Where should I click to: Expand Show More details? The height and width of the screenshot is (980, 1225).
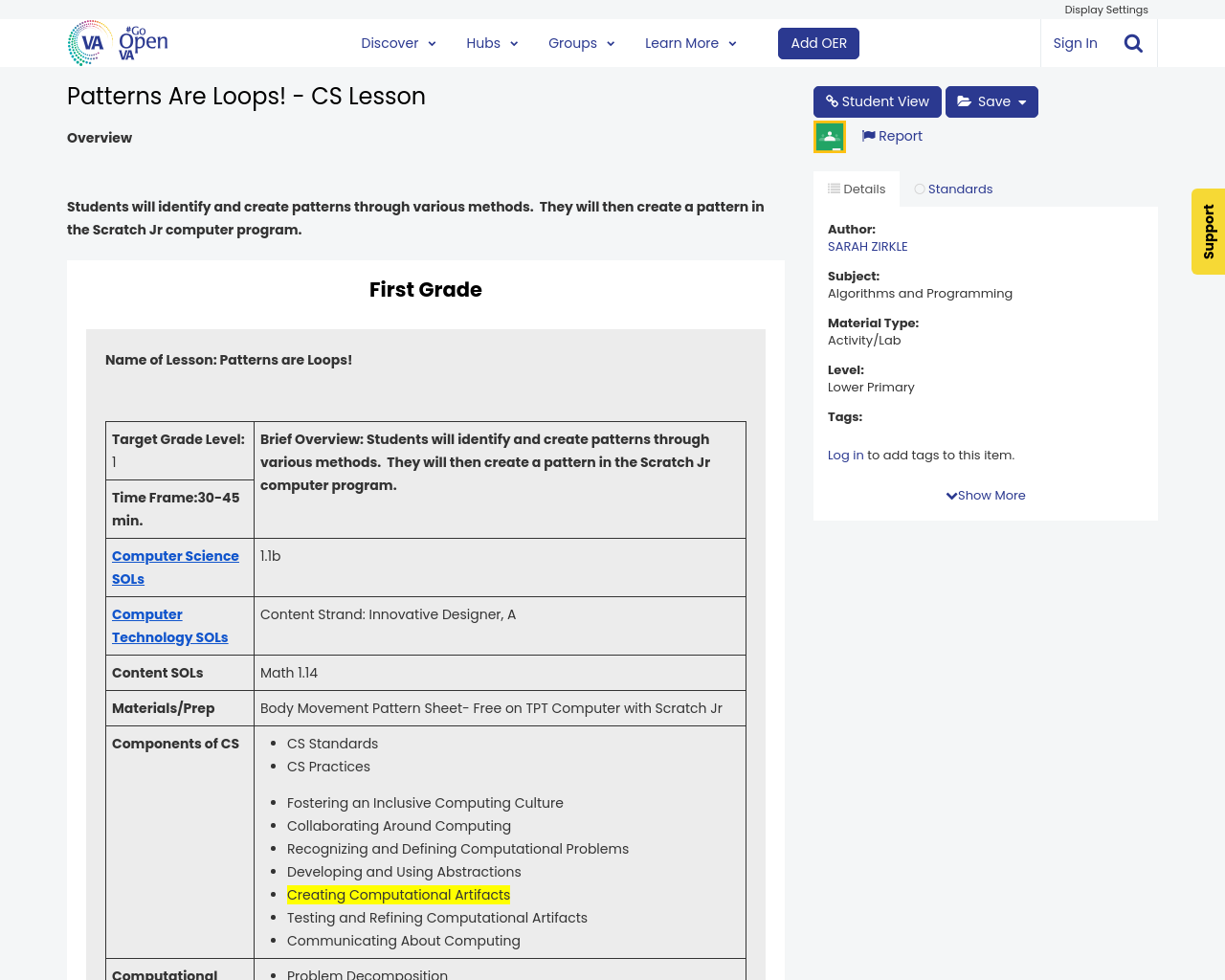[x=985, y=496]
